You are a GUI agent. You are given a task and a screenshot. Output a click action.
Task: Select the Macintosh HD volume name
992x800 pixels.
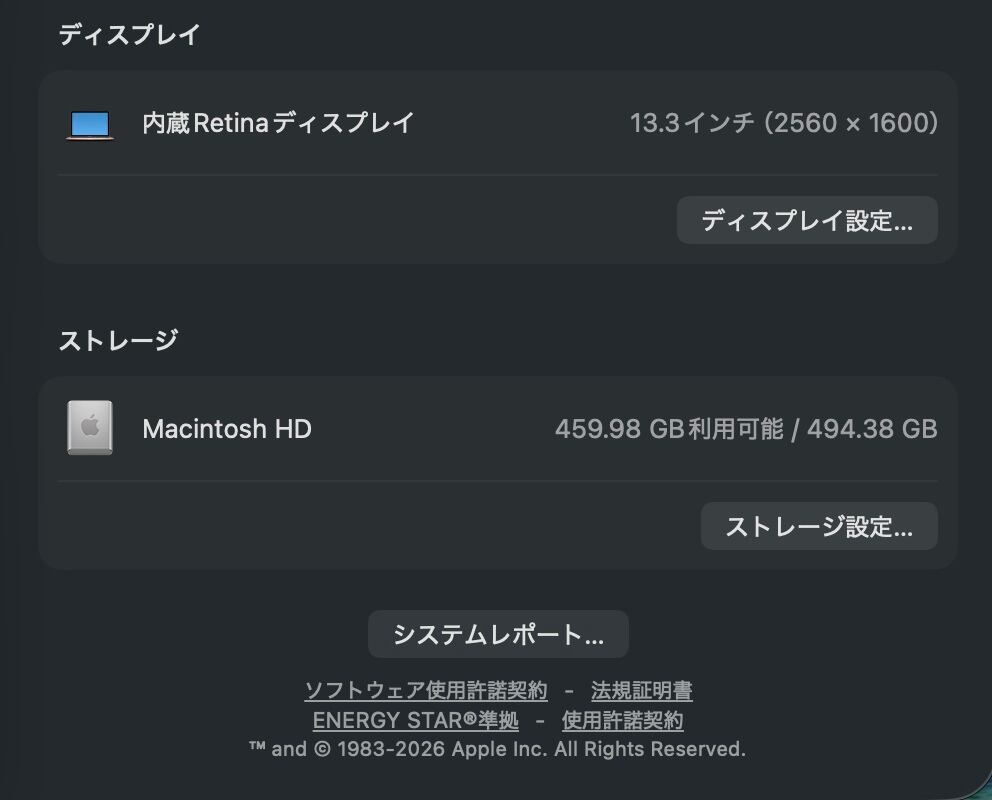tap(227, 429)
